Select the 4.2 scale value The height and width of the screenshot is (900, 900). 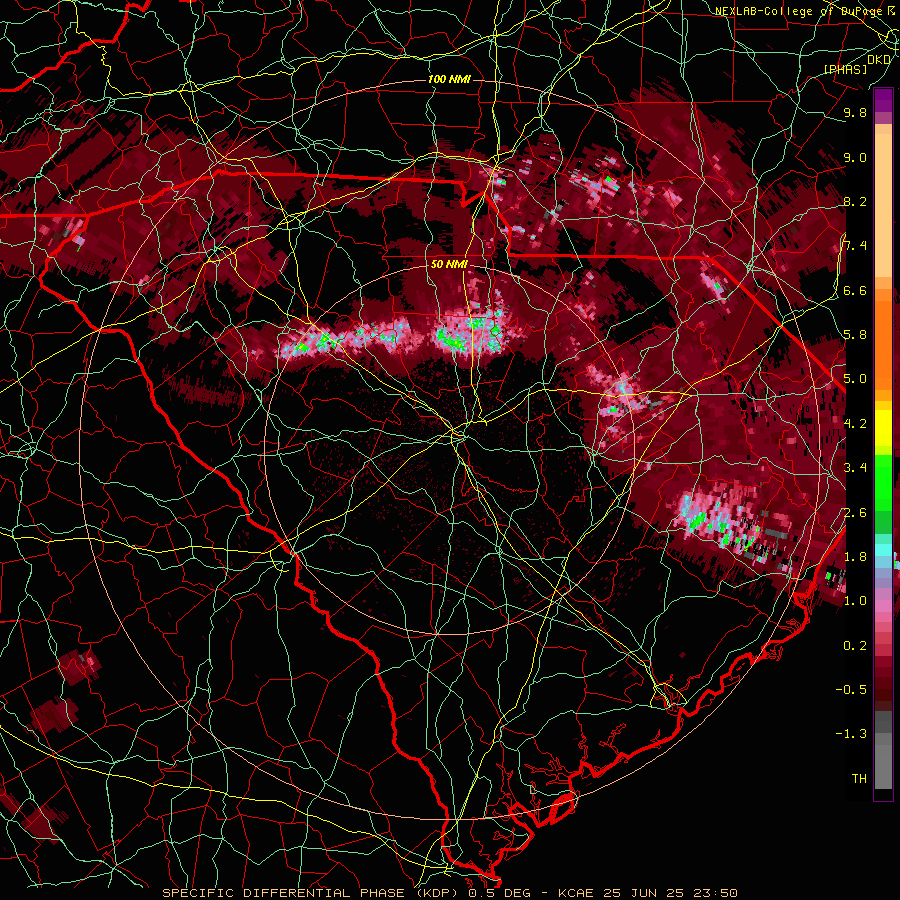tap(855, 424)
